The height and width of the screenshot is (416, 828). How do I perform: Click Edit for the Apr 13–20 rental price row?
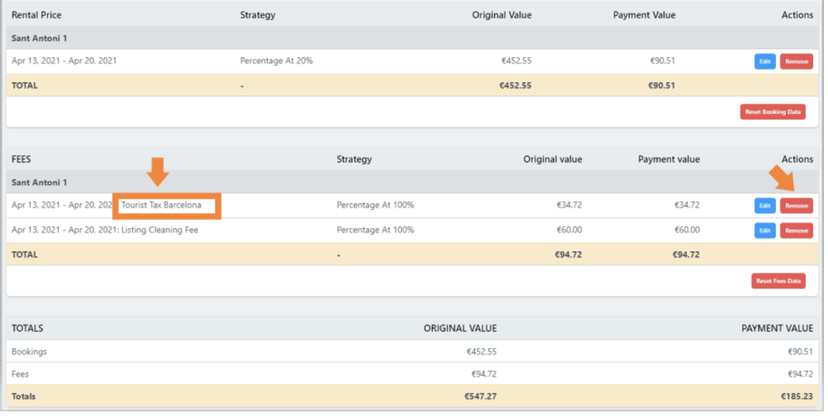[764, 62]
